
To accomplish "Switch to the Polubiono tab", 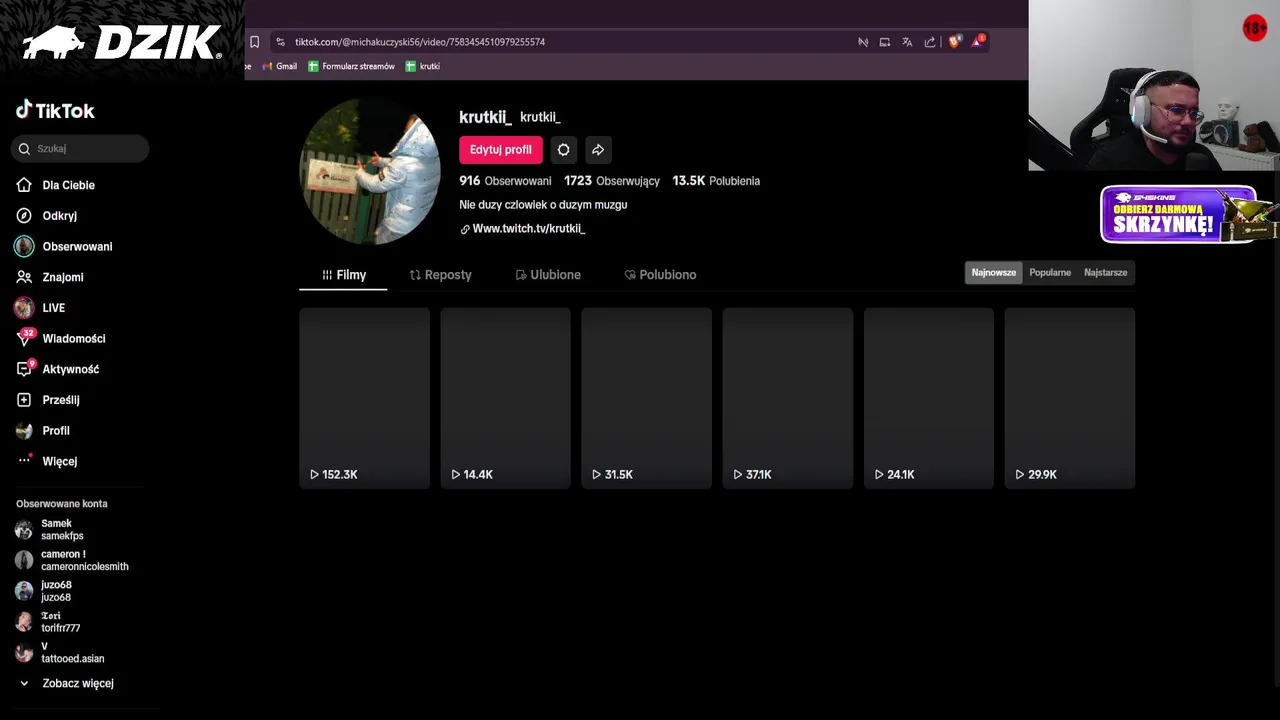I will 660,275.
